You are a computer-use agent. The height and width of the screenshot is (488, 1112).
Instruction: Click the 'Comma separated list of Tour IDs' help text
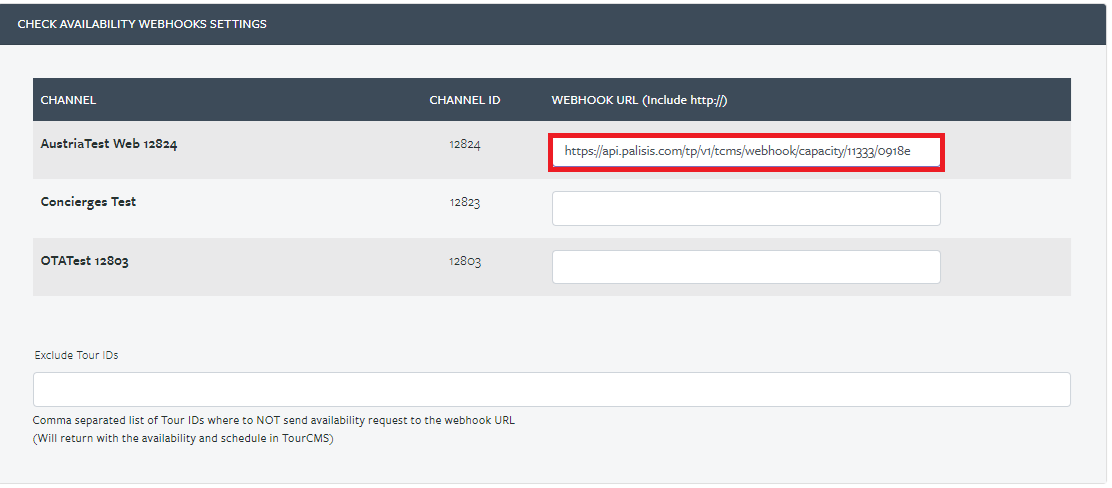coord(274,420)
